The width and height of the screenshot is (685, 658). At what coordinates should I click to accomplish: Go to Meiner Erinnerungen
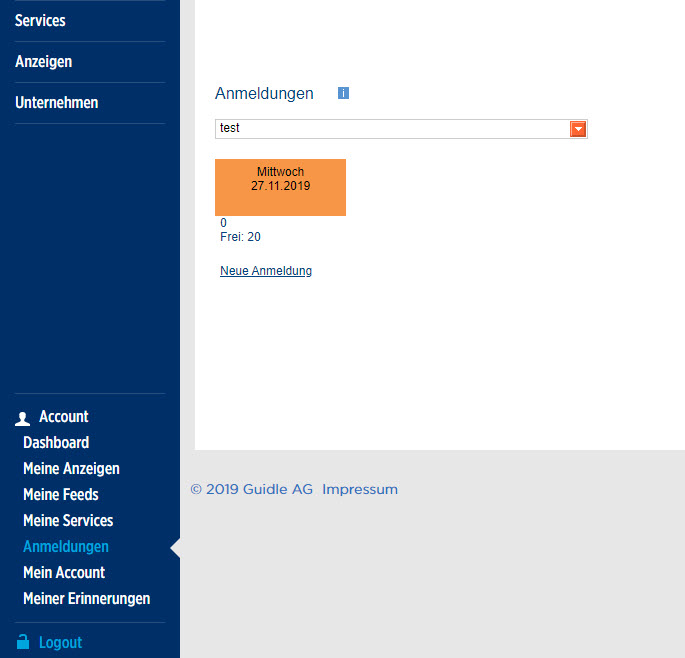(86, 598)
